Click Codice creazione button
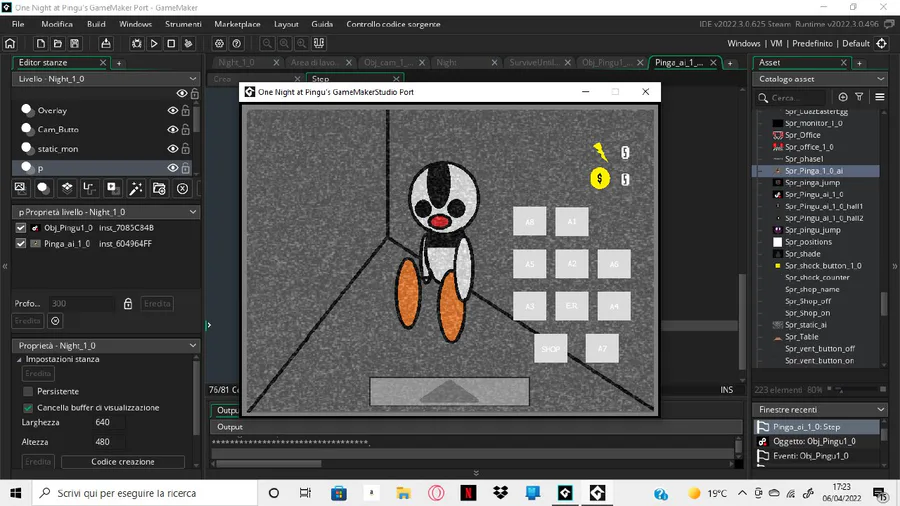 click(123, 462)
